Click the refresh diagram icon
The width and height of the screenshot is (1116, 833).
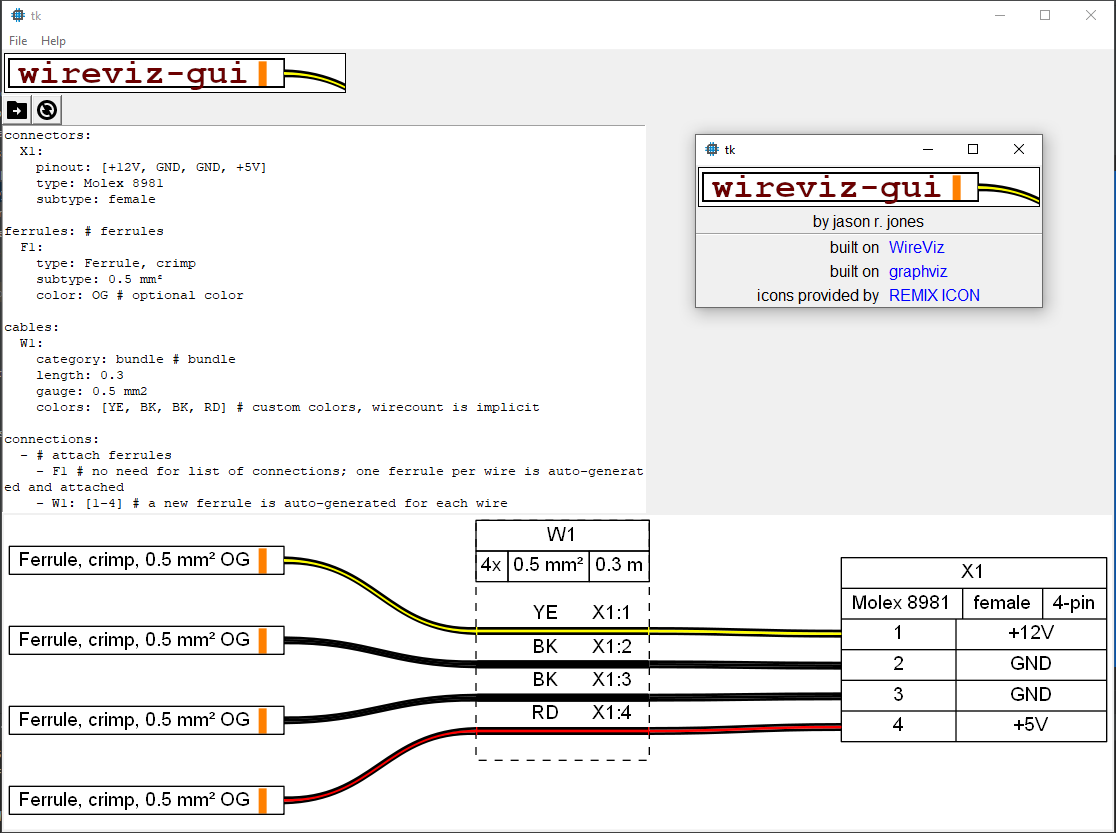(x=46, y=110)
